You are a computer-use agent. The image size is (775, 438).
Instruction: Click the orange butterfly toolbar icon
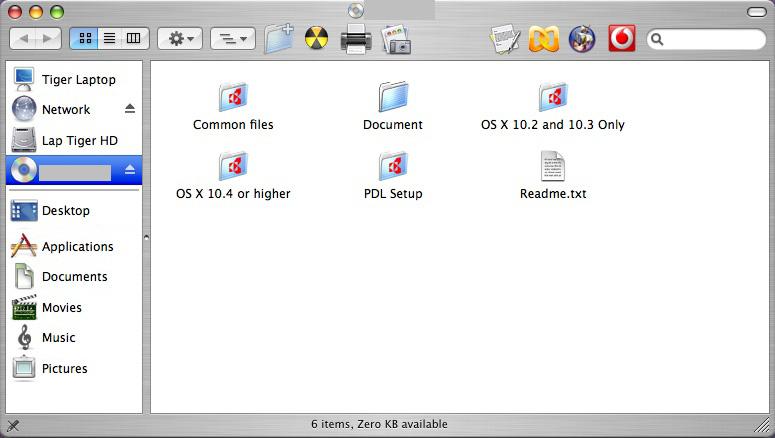(x=544, y=39)
